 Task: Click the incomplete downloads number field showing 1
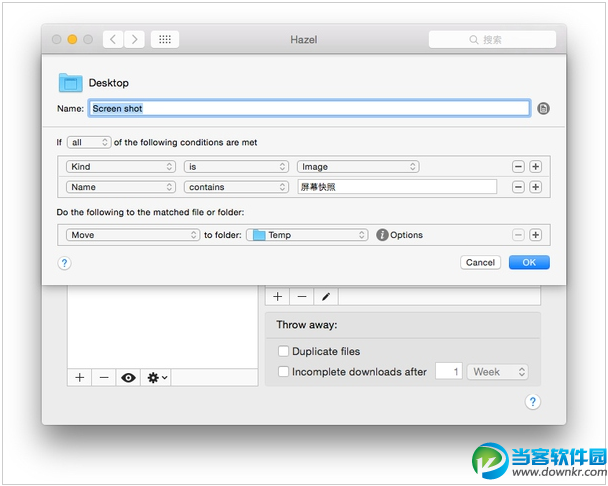click(x=449, y=372)
